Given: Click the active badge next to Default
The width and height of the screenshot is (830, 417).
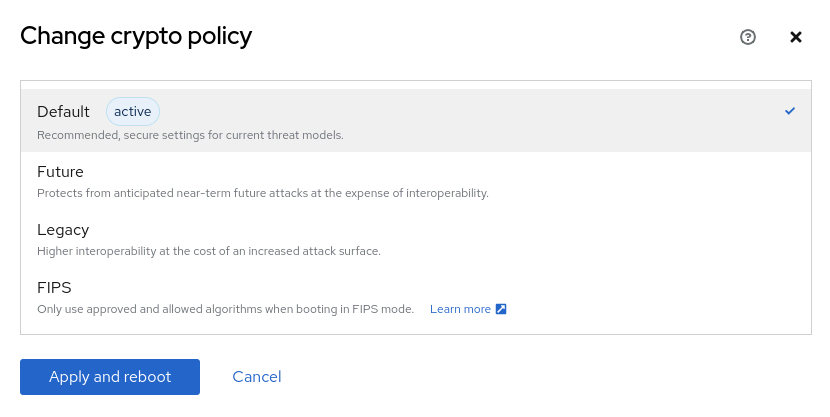Looking at the screenshot, I should pyautogui.click(x=132, y=112).
